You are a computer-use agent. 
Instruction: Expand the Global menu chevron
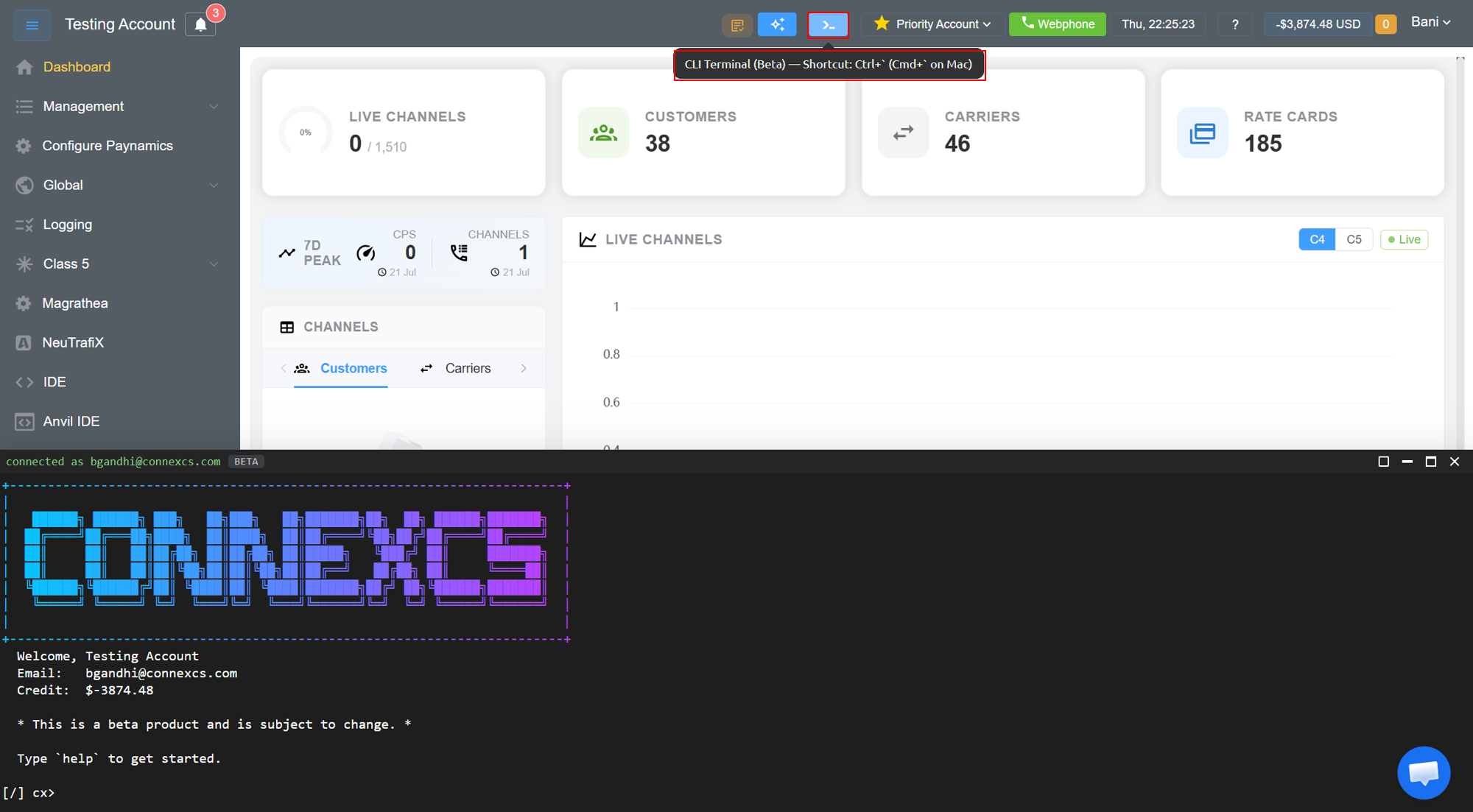214,186
